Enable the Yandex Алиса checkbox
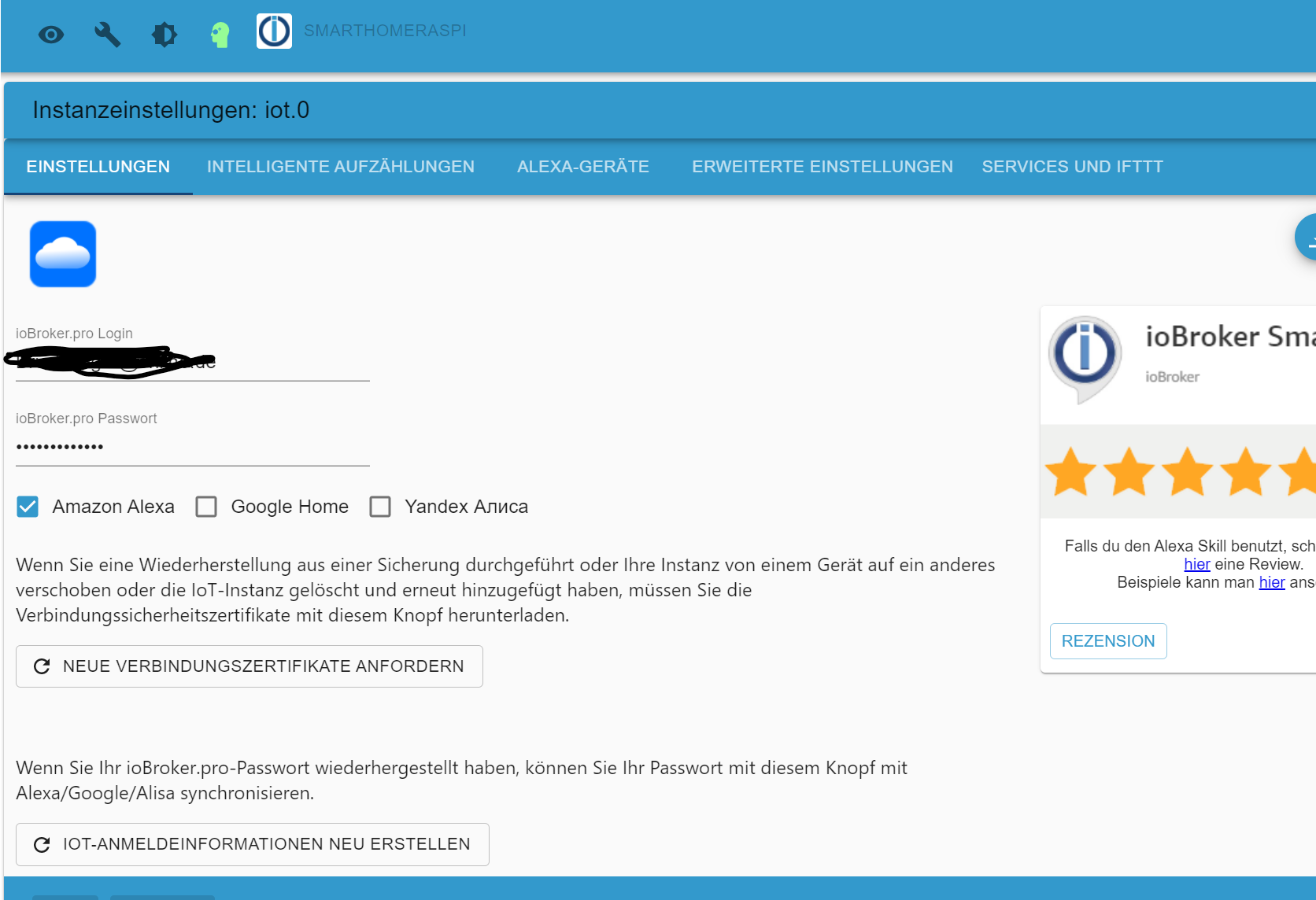Image resolution: width=1316 pixels, height=900 pixels. coord(380,507)
